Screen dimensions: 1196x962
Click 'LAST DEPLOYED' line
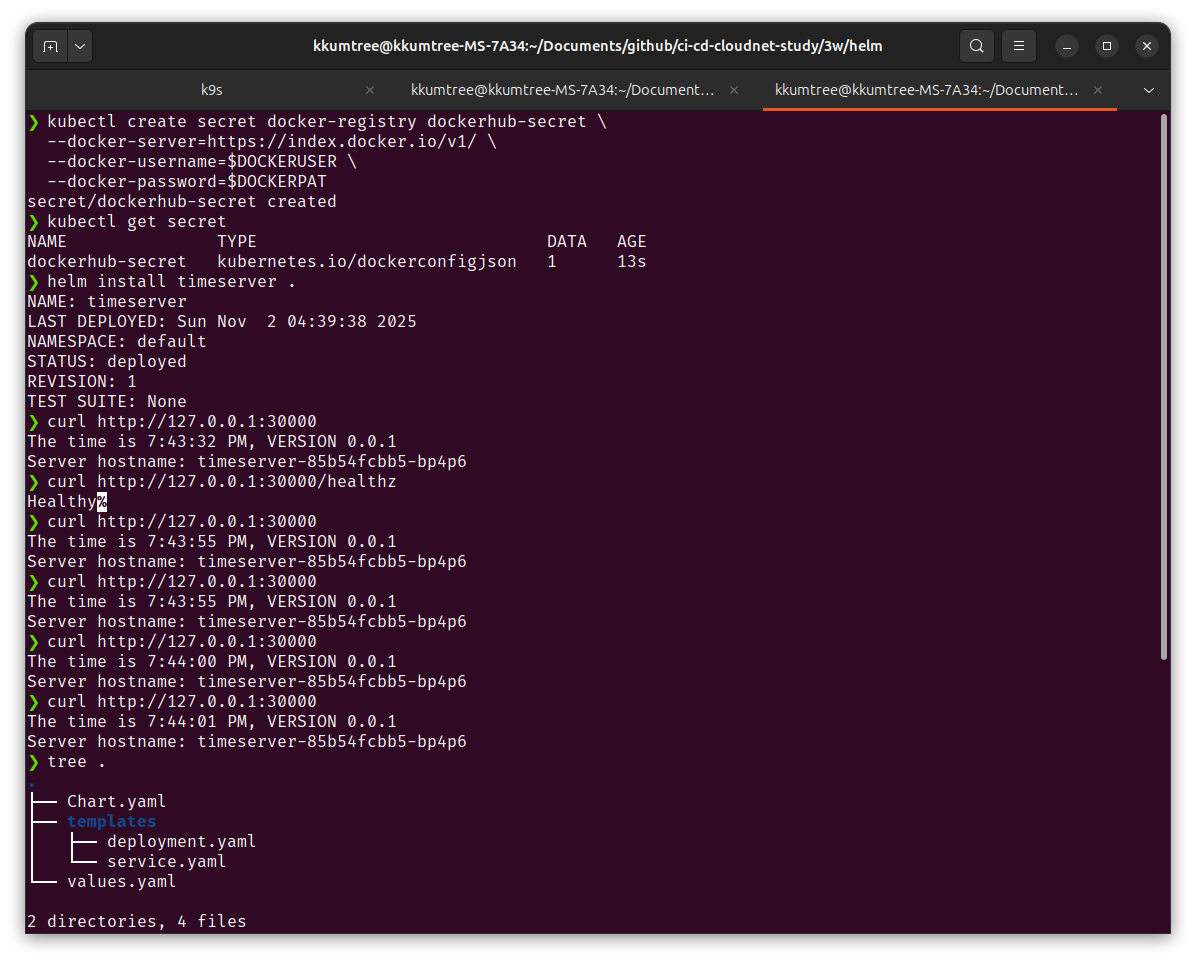(x=222, y=321)
